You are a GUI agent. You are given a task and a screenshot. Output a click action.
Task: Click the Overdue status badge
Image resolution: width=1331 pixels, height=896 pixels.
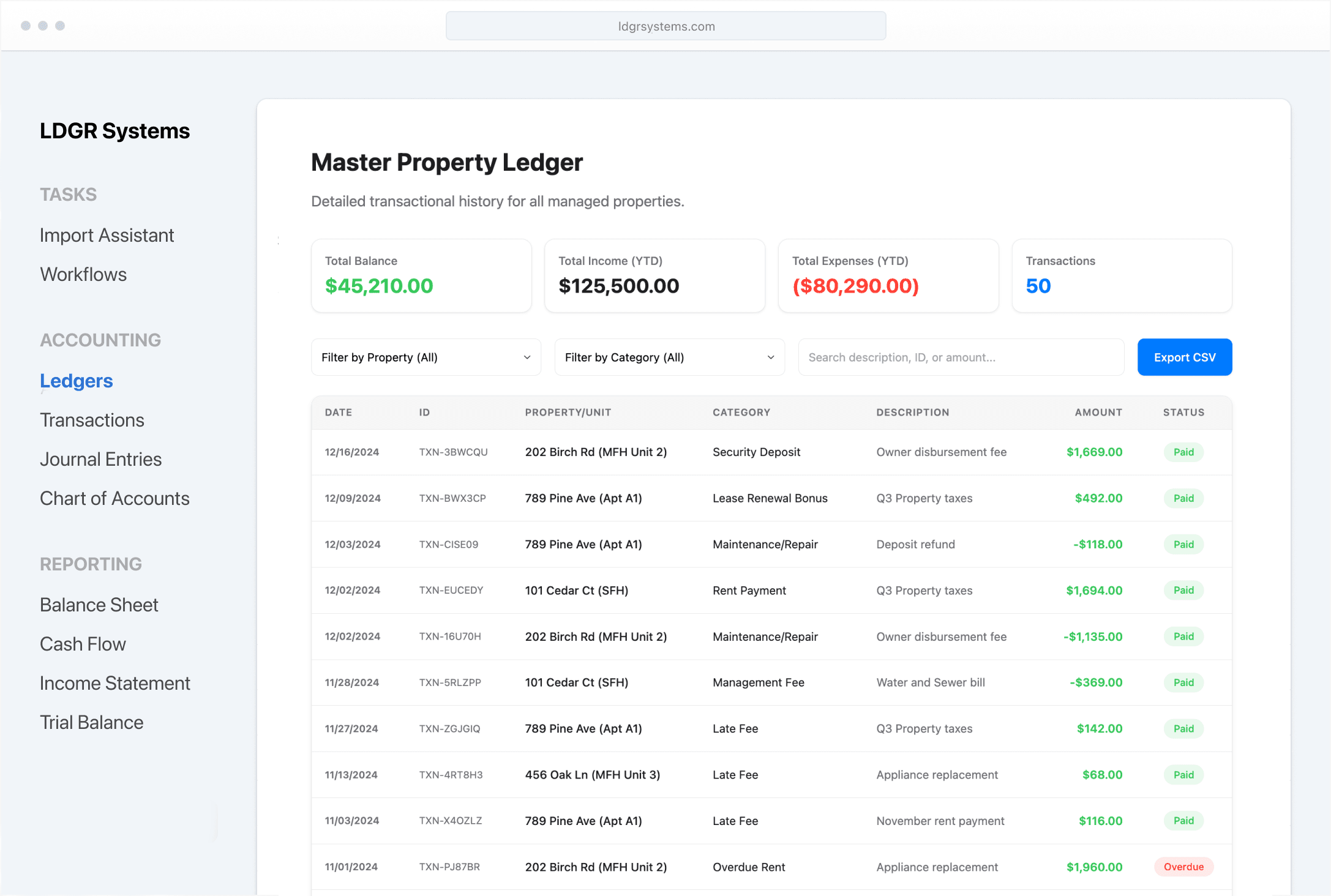[x=1183, y=867]
